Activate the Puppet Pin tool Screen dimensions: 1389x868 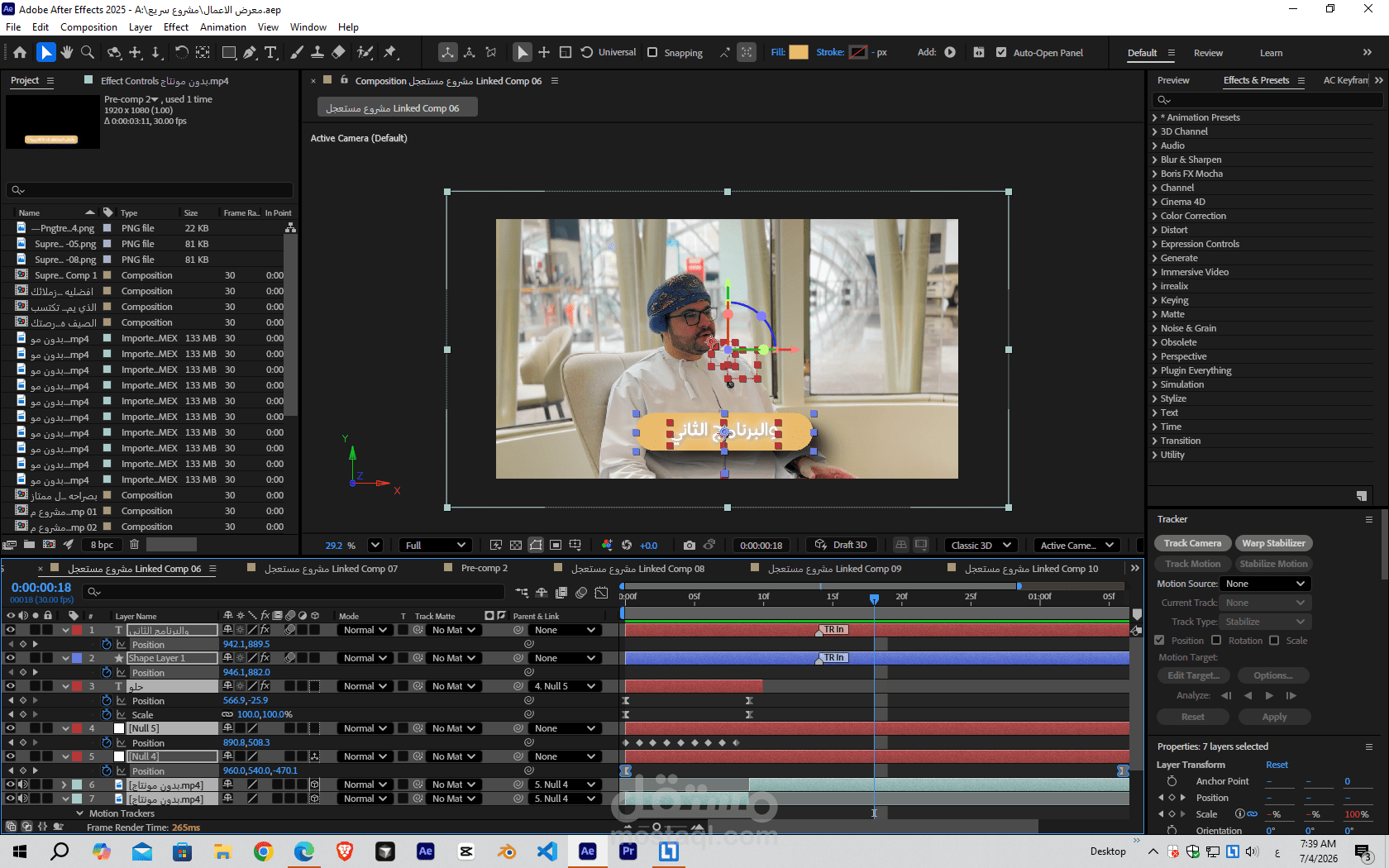389,52
